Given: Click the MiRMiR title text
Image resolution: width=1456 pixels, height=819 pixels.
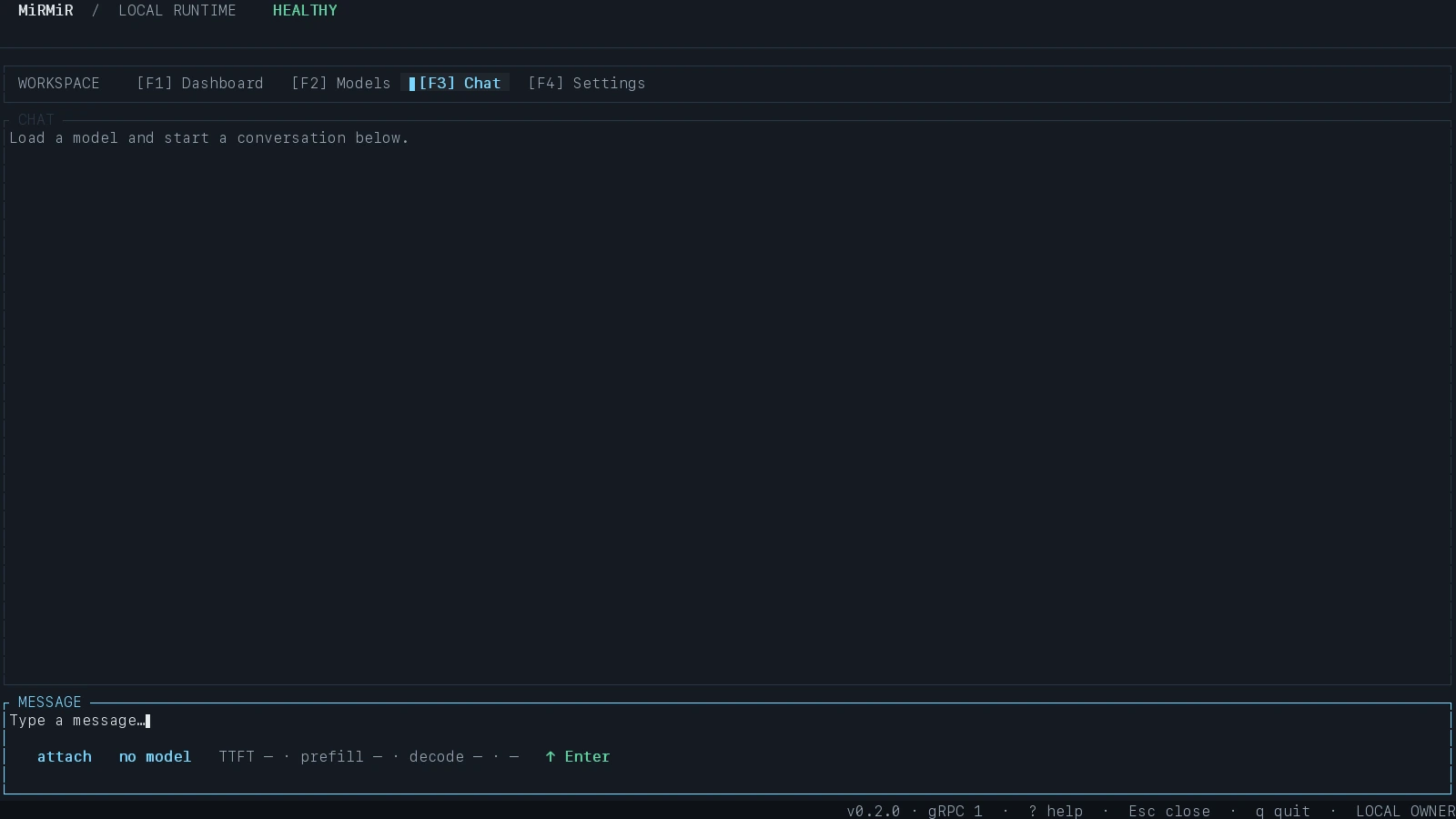Looking at the screenshot, I should click(x=45, y=10).
